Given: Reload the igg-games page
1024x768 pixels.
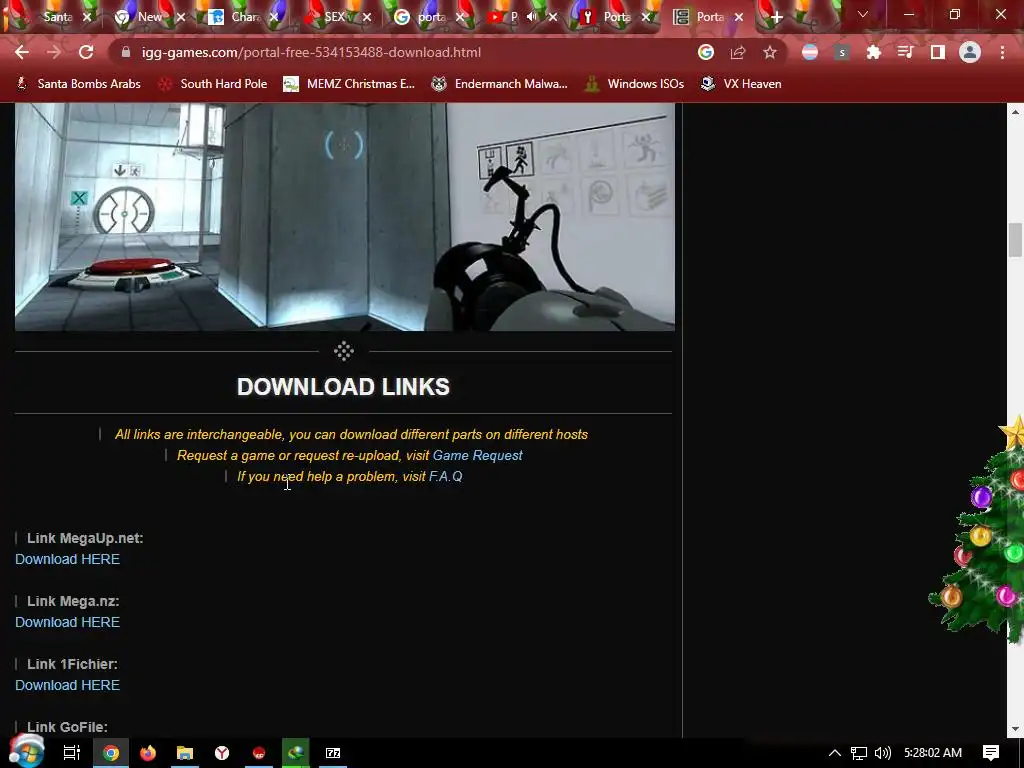Looking at the screenshot, I should (x=86, y=52).
